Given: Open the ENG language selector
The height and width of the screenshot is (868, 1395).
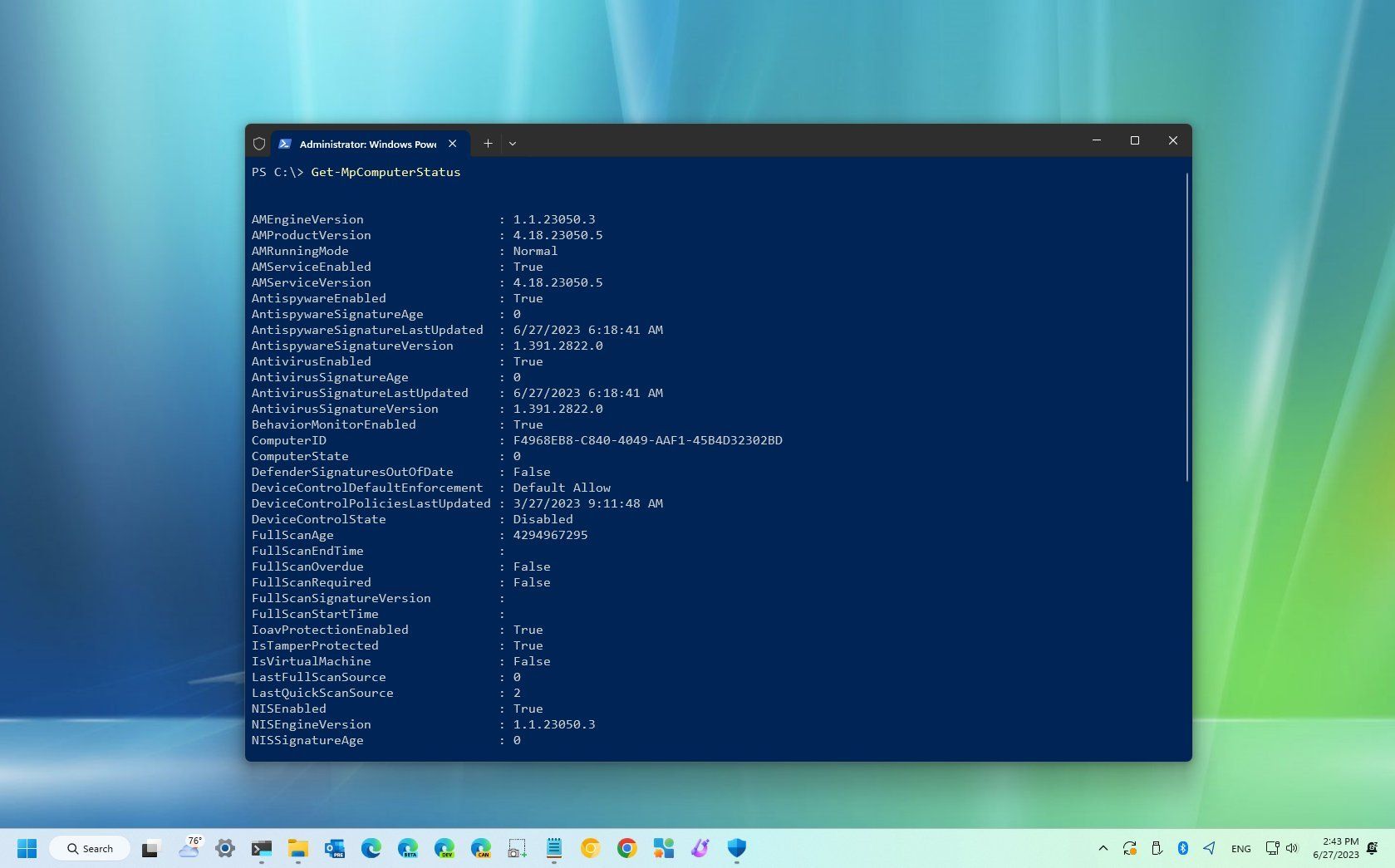Looking at the screenshot, I should (1241, 848).
